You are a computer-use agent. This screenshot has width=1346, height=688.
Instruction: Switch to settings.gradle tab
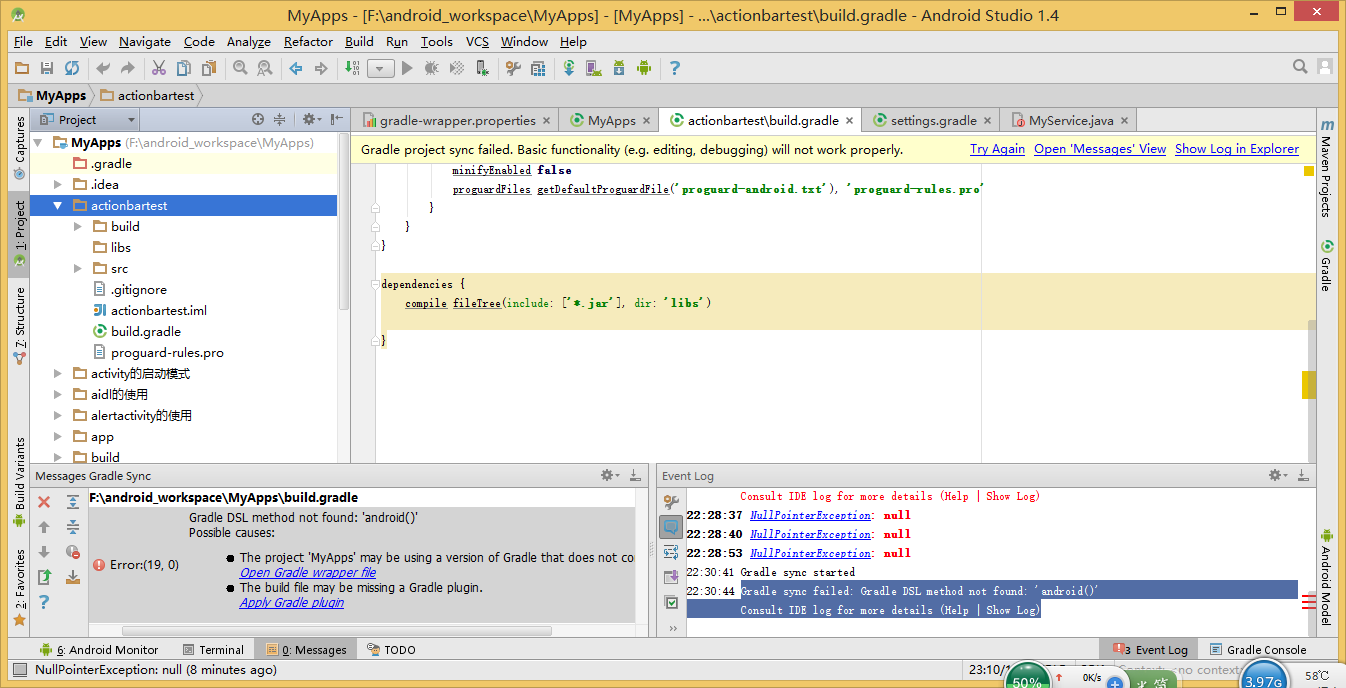[x=933, y=120]
